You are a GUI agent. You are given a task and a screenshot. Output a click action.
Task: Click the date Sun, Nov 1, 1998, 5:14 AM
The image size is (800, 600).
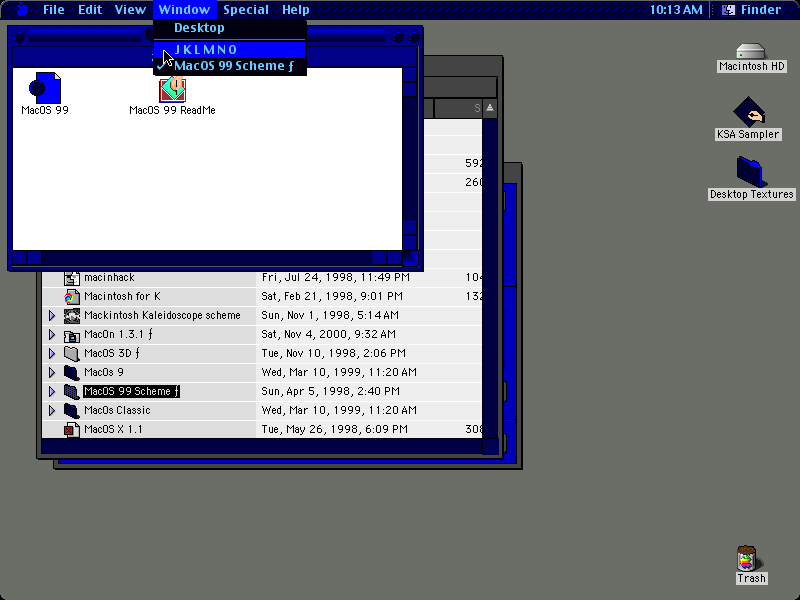pos(330,315)
